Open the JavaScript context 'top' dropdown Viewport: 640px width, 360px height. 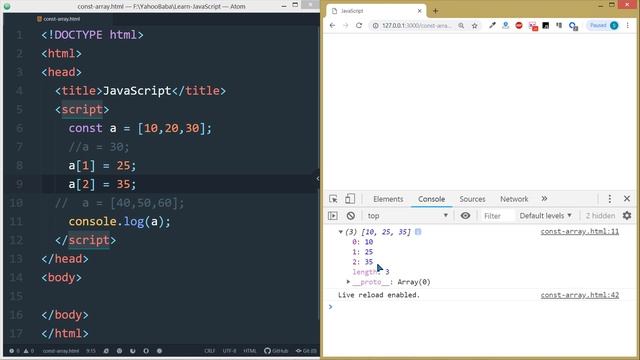coord(407,216)
